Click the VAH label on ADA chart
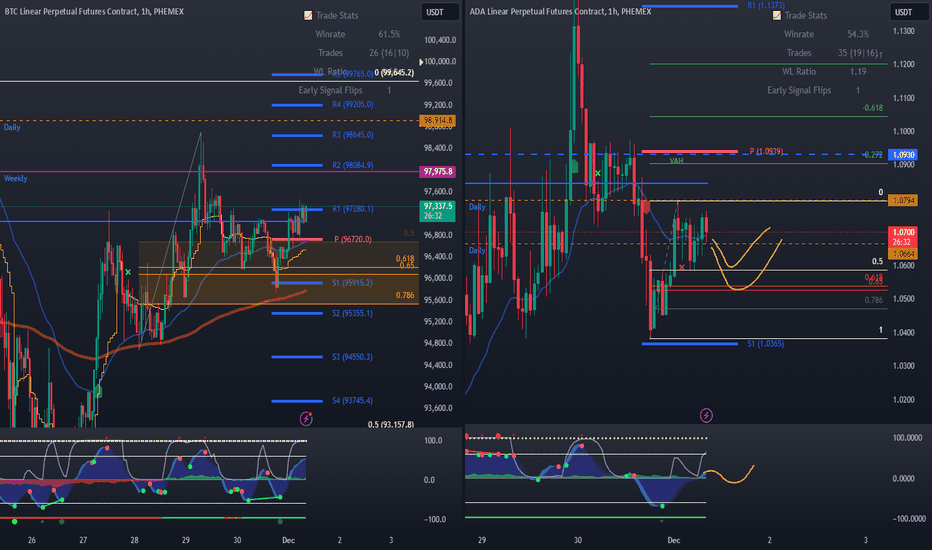Viewport: 932px width, 550px height. pyautogui.click(x=676, y=161)
